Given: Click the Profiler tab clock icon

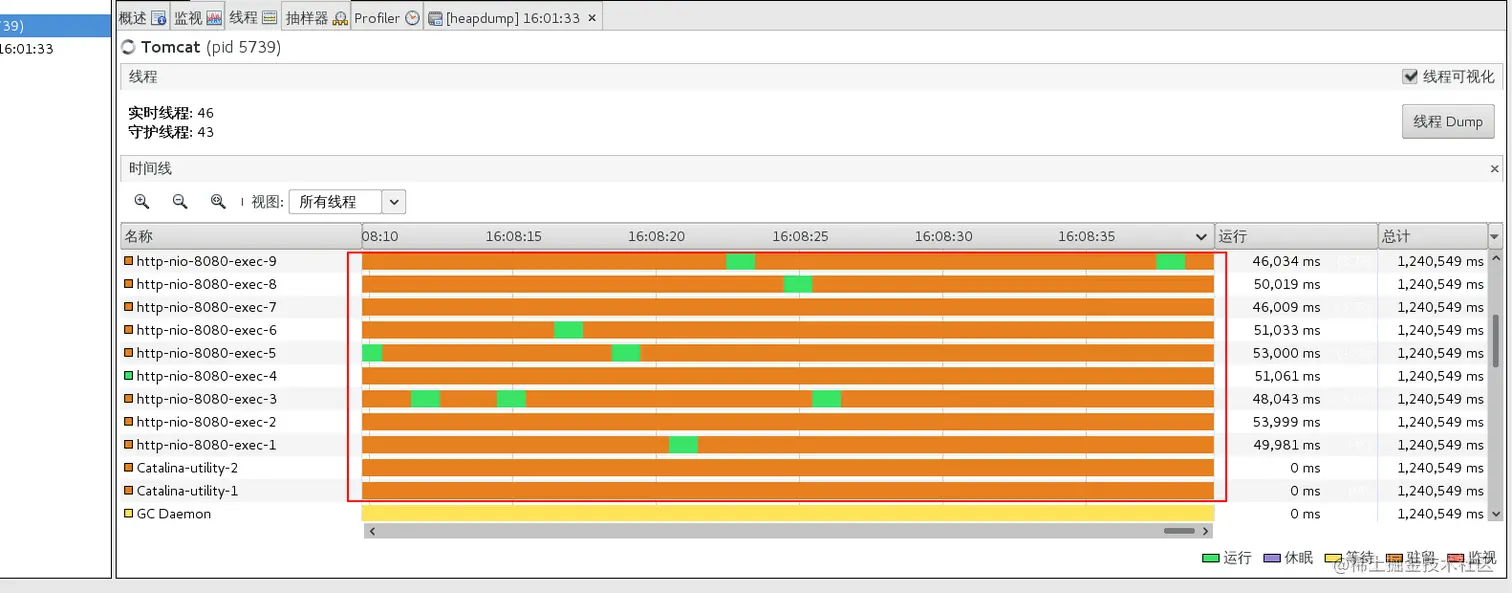Looking at the screenshot, I should point(412,18).
